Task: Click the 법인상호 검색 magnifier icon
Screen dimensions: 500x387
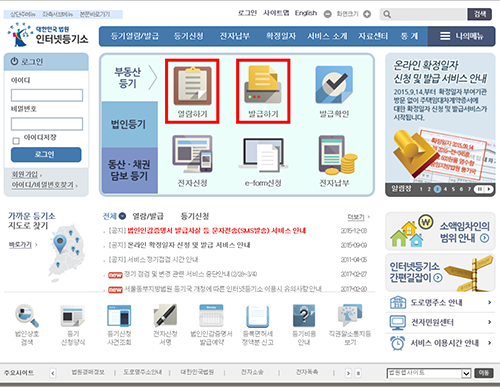Action: pyautogui.click(x=27, y=315)
